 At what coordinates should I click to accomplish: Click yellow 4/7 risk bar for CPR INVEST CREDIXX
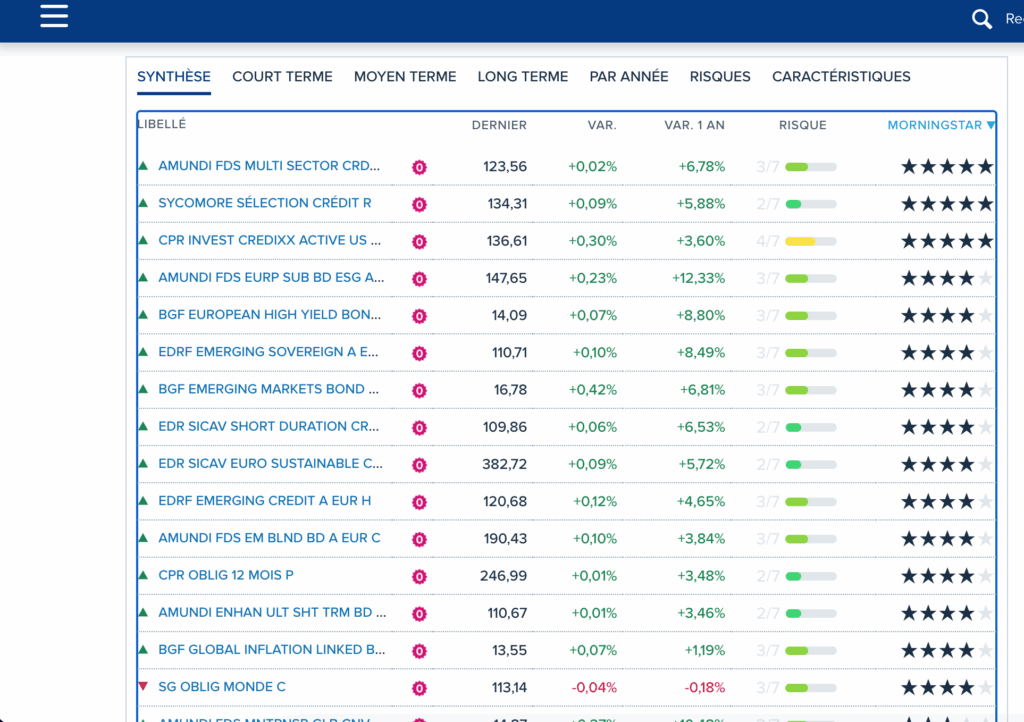[810, 242]
